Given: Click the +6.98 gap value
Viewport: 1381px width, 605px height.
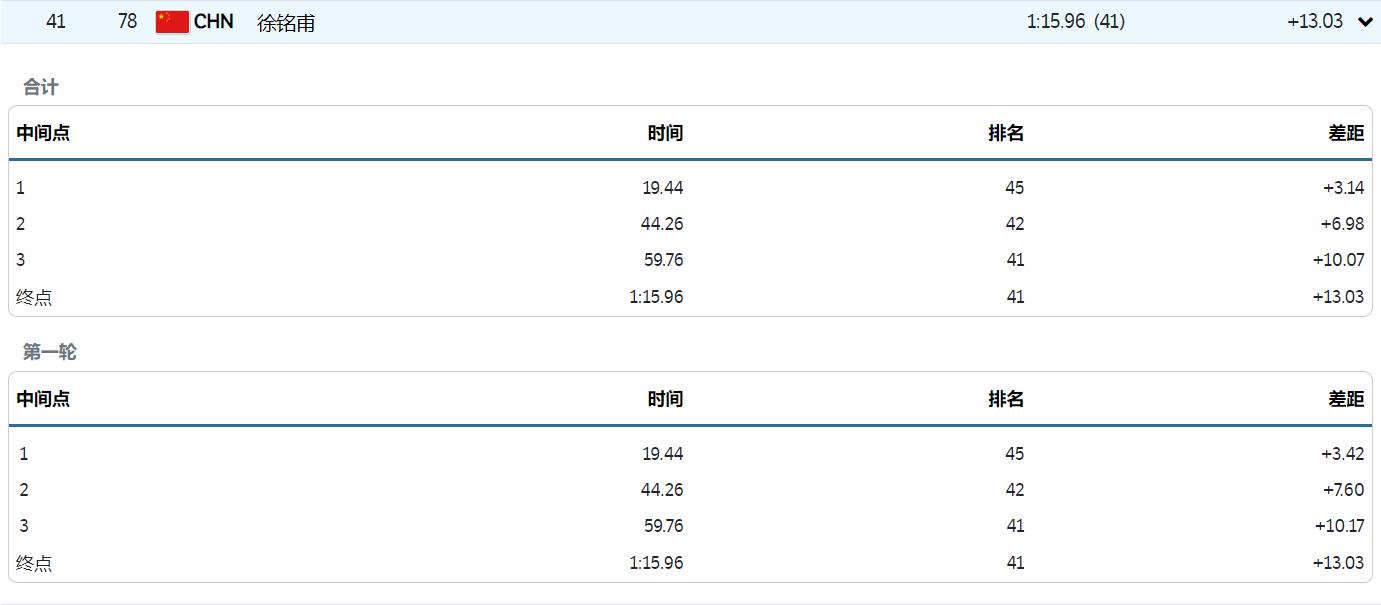Looking at the screenshot, I should point(1342,224).
